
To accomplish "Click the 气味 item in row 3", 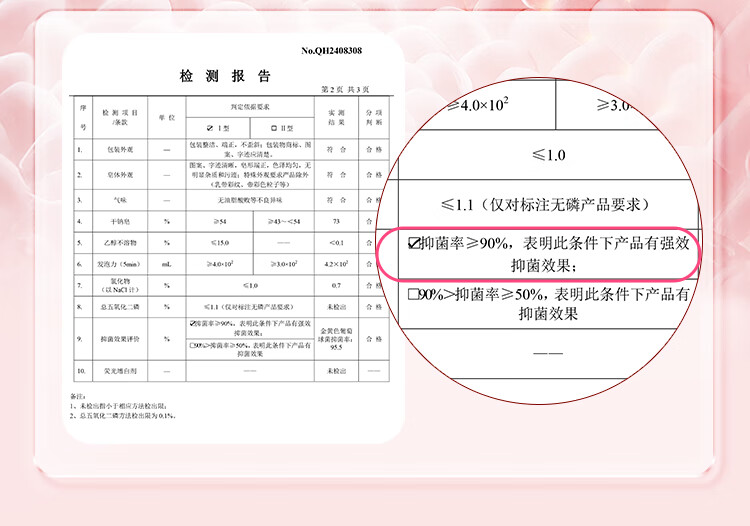I will click(x=120, y=200).
